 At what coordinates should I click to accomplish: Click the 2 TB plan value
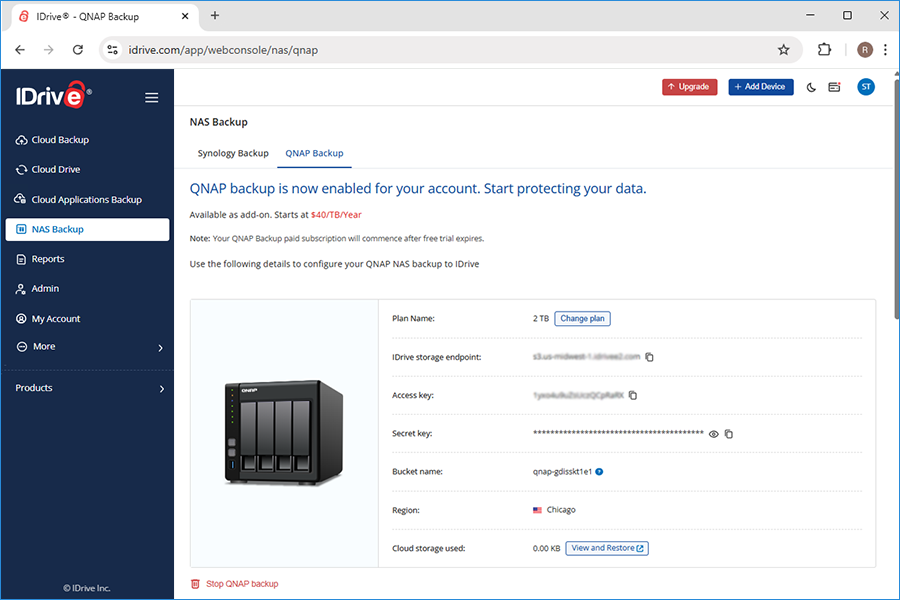[x=541, y=319]
